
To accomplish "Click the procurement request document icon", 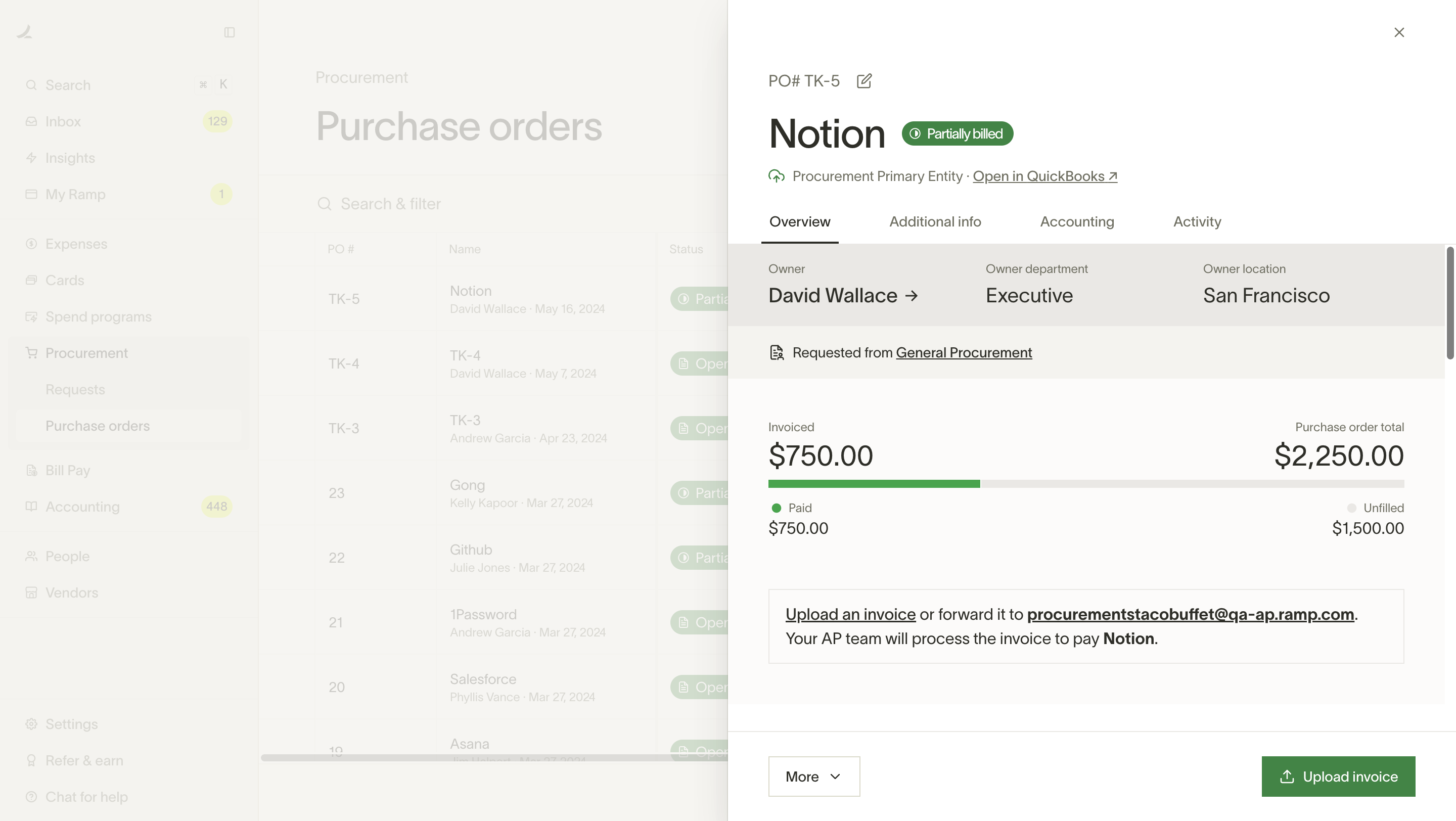I will (x=777, y=352).
